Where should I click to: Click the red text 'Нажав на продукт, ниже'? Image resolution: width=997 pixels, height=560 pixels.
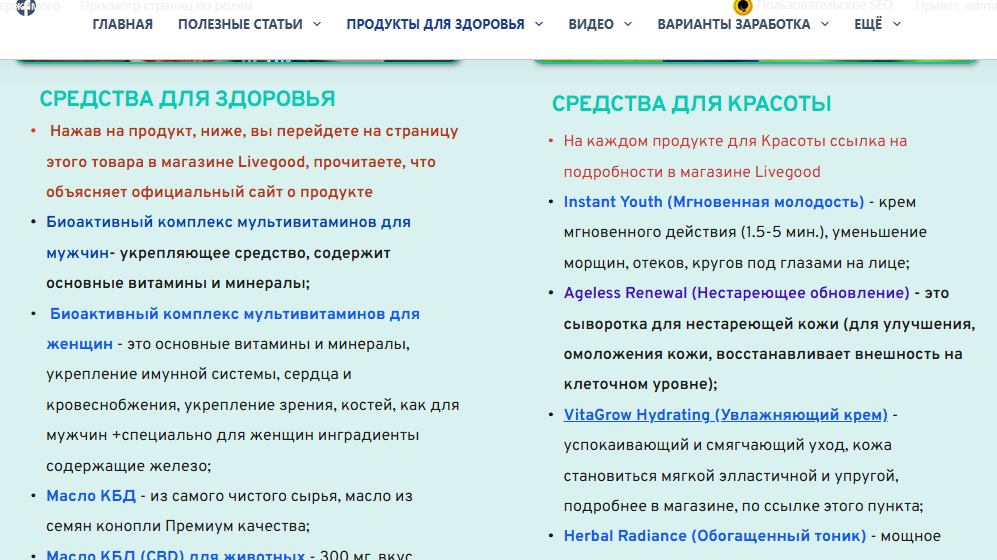(148, 132)
